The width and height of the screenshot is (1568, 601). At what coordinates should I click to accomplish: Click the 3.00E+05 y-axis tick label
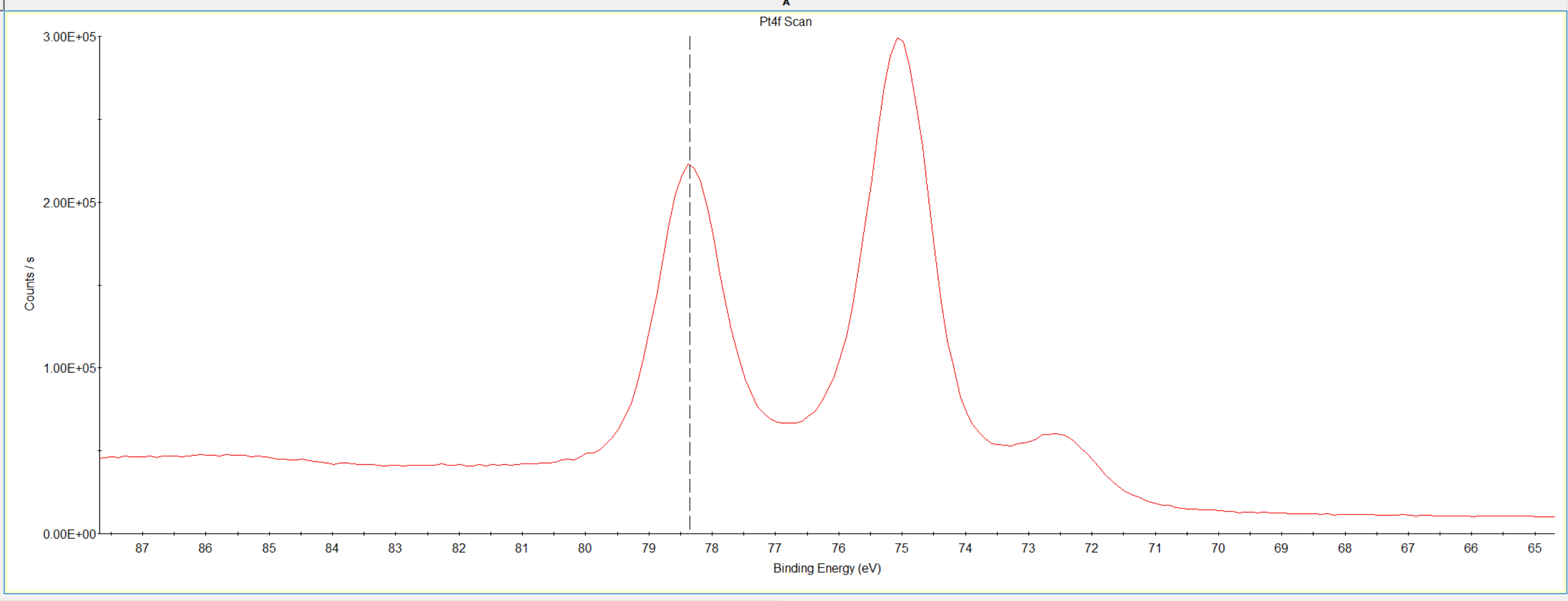click(69, 37)
